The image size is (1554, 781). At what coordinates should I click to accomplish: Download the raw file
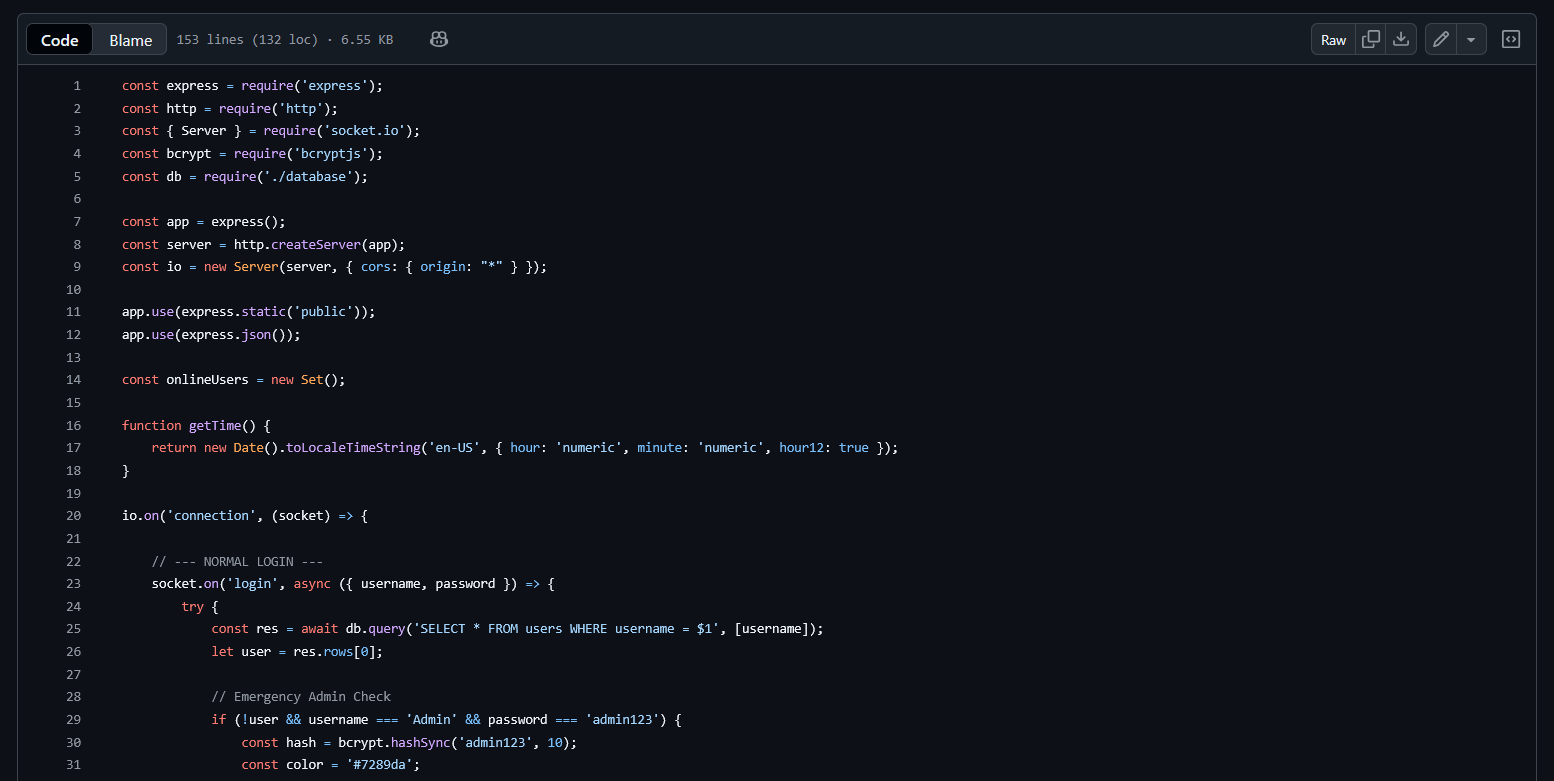(x=1401, y=39)
